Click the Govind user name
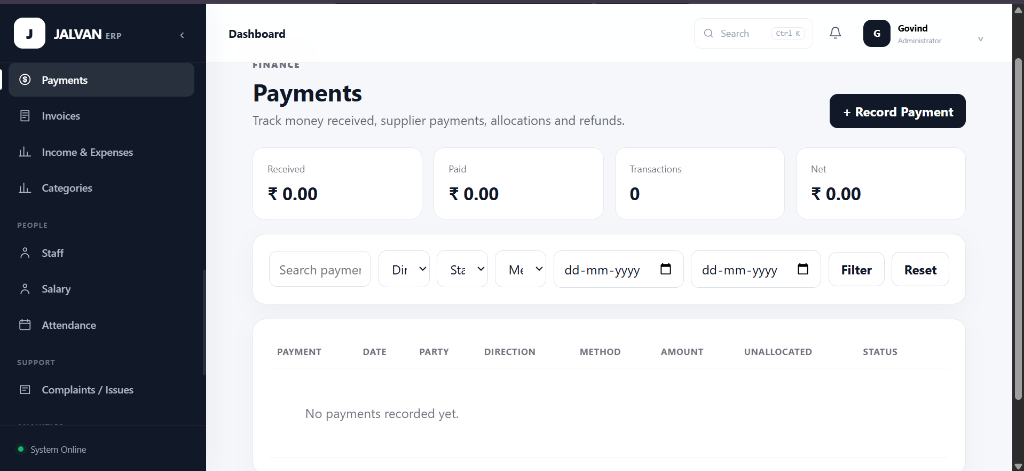The width and height of the screenshot is (1024, 471). tap(912, 28)
